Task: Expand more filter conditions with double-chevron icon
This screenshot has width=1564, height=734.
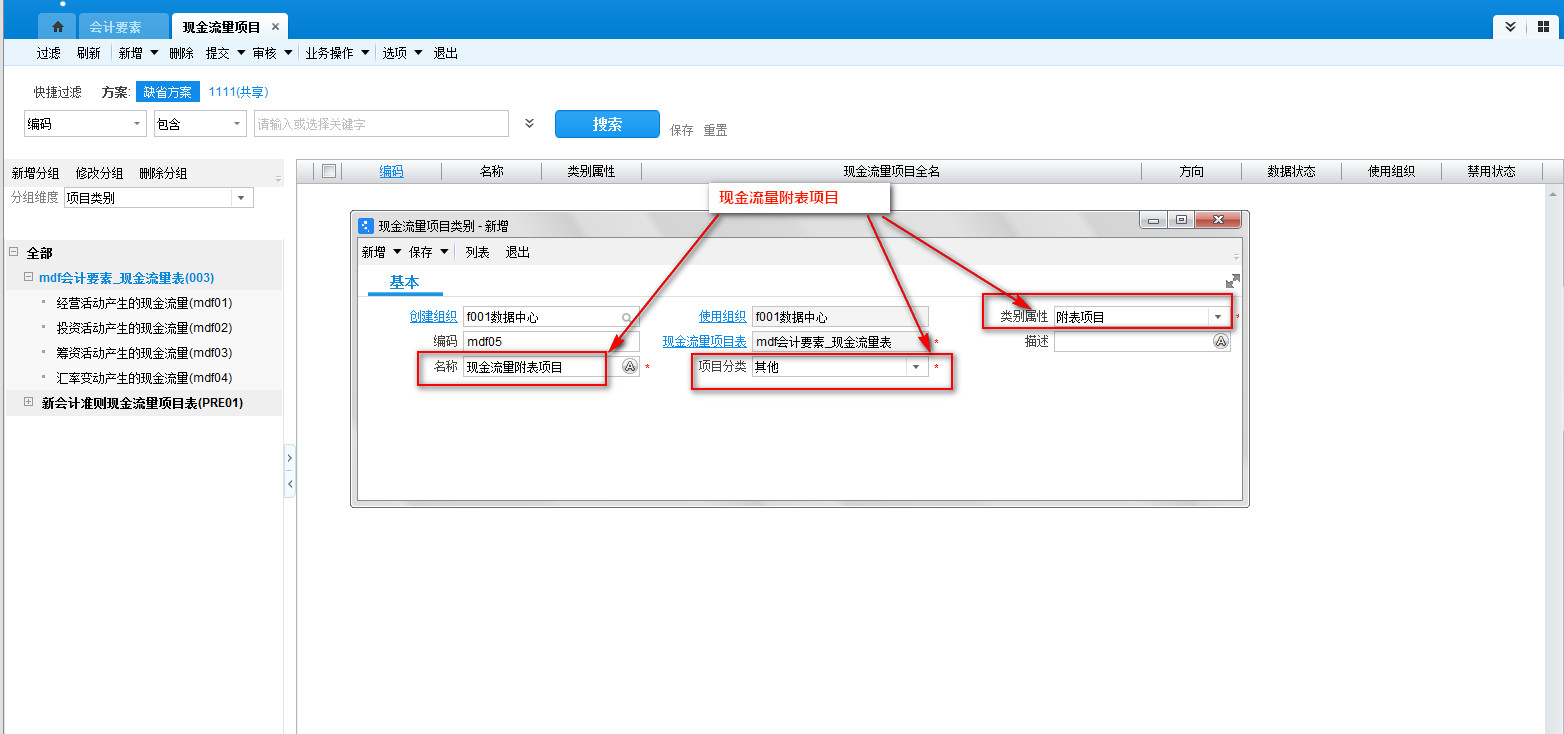Action: click(530, 124)
